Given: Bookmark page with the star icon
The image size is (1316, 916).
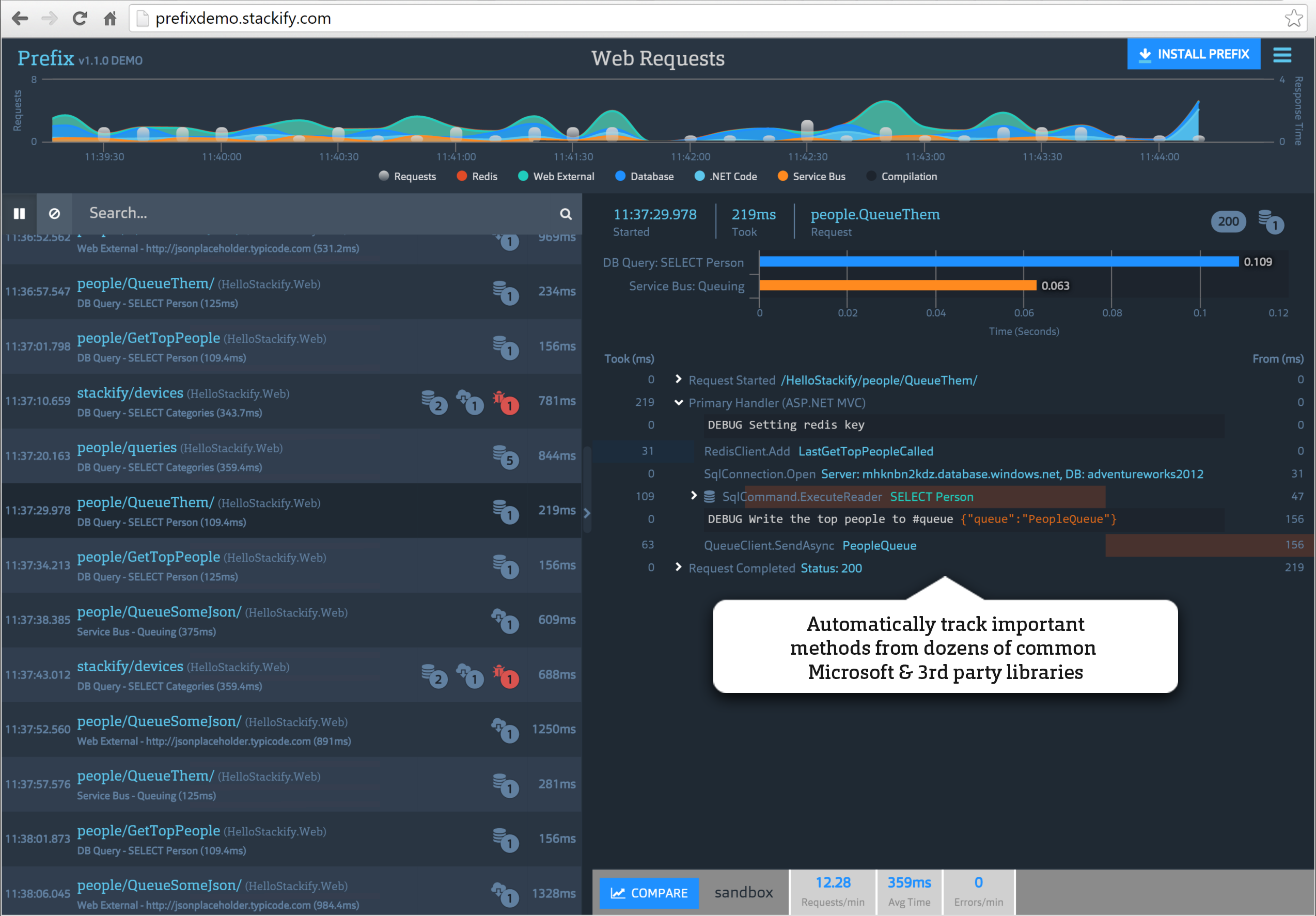Looking at the screenshot, I should 1293,19.
